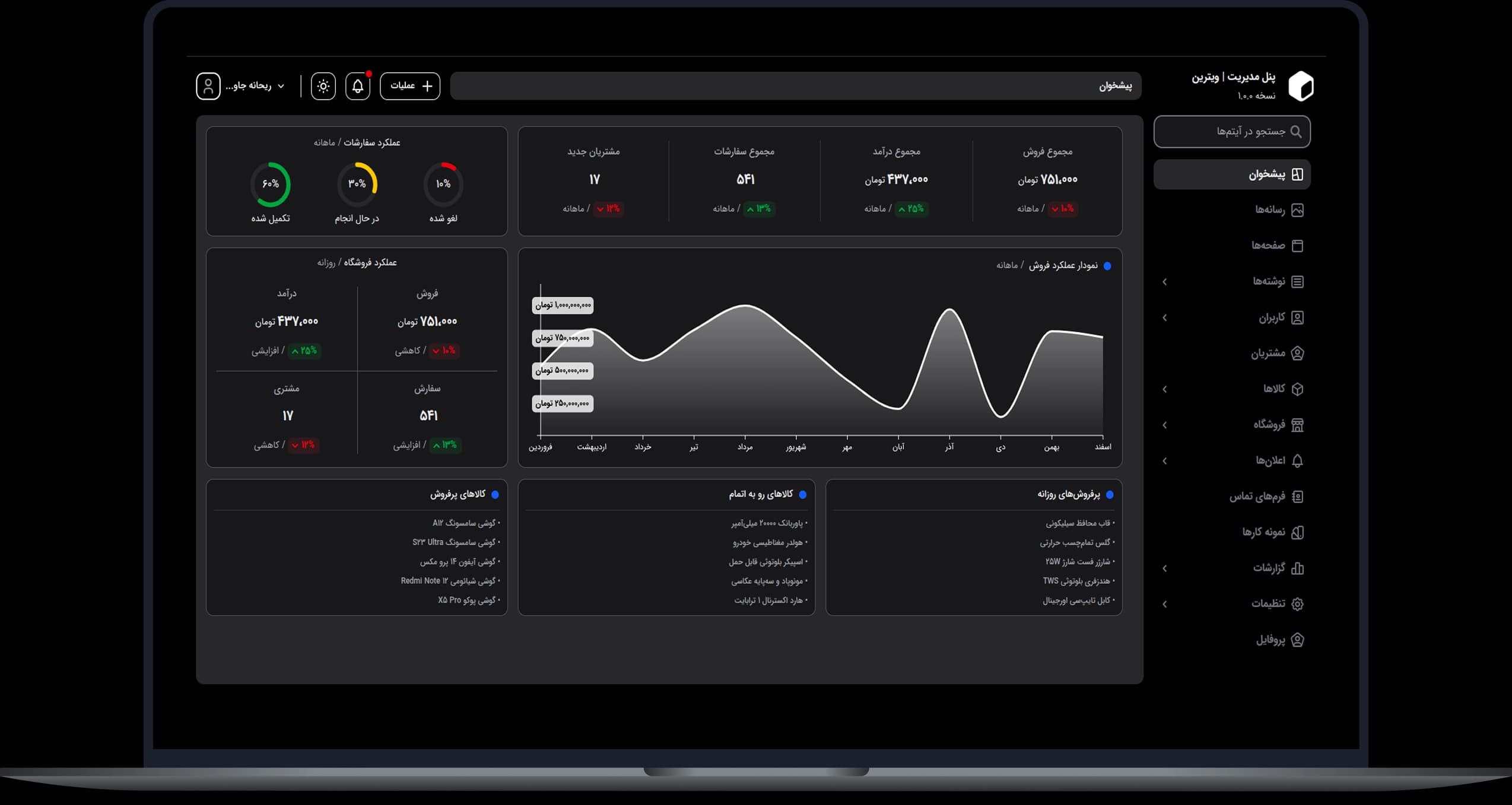Toggle the light/dark theme sun icon
The width and height of the screenshot is (1512, 805).
click(x=323, y=87)
